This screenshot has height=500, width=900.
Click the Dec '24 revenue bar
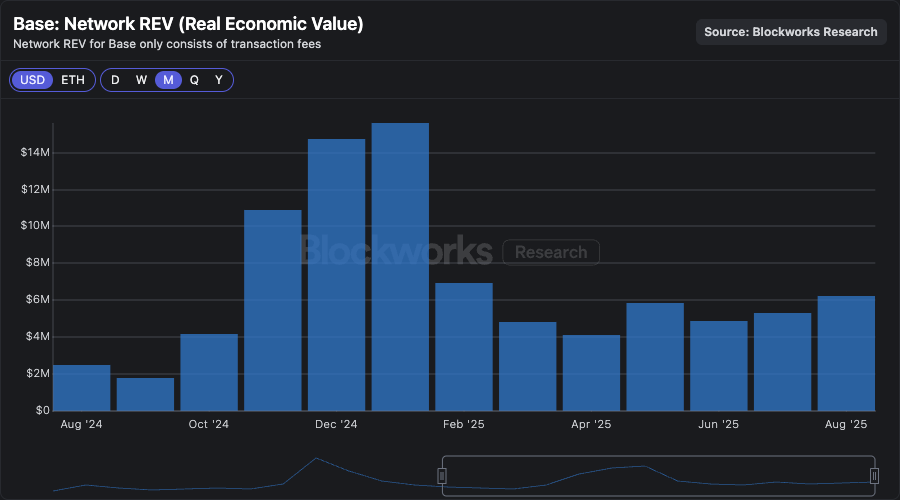336,275
